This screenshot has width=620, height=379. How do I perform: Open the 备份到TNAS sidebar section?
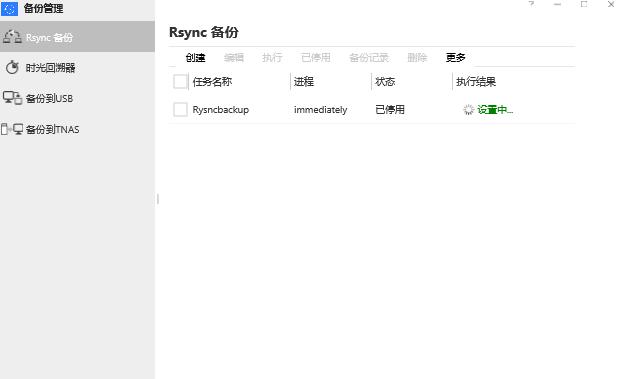point(77,129)
